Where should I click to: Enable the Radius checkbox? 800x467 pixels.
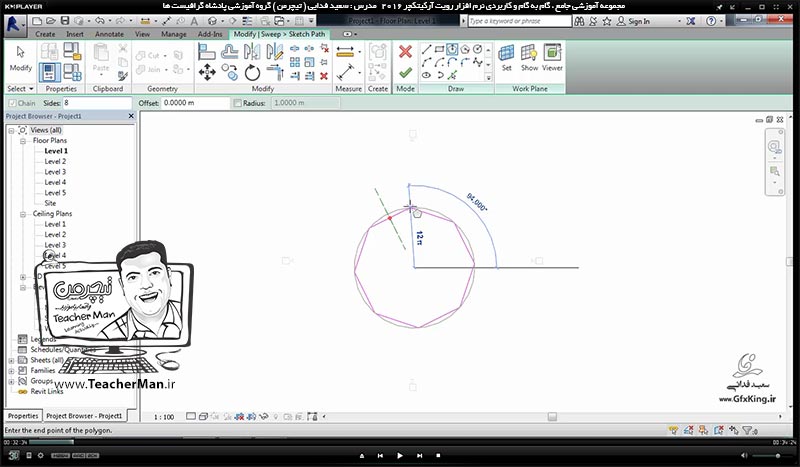(x=237, y=103)
